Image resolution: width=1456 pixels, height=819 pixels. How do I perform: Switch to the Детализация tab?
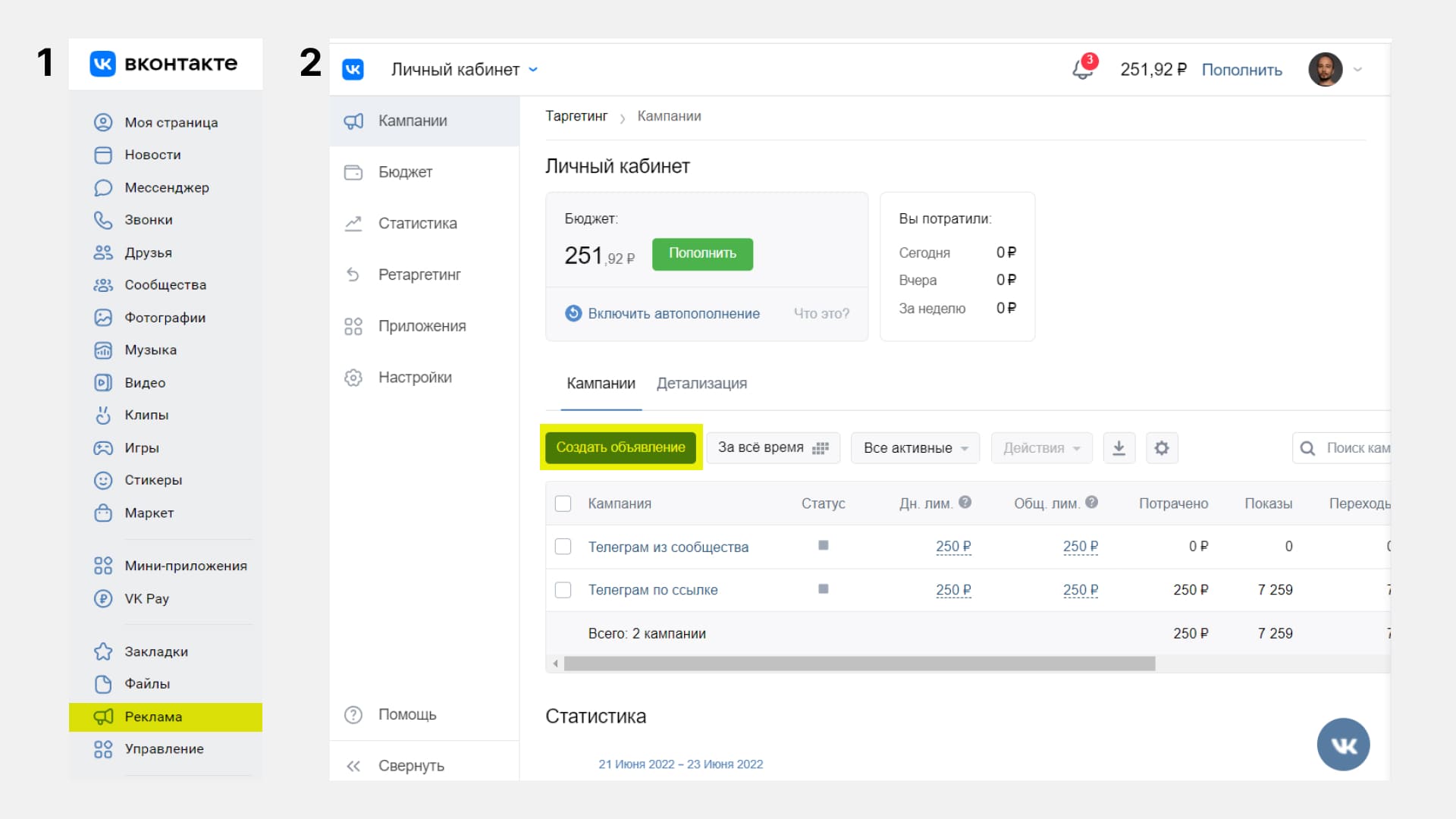(701, 384)
